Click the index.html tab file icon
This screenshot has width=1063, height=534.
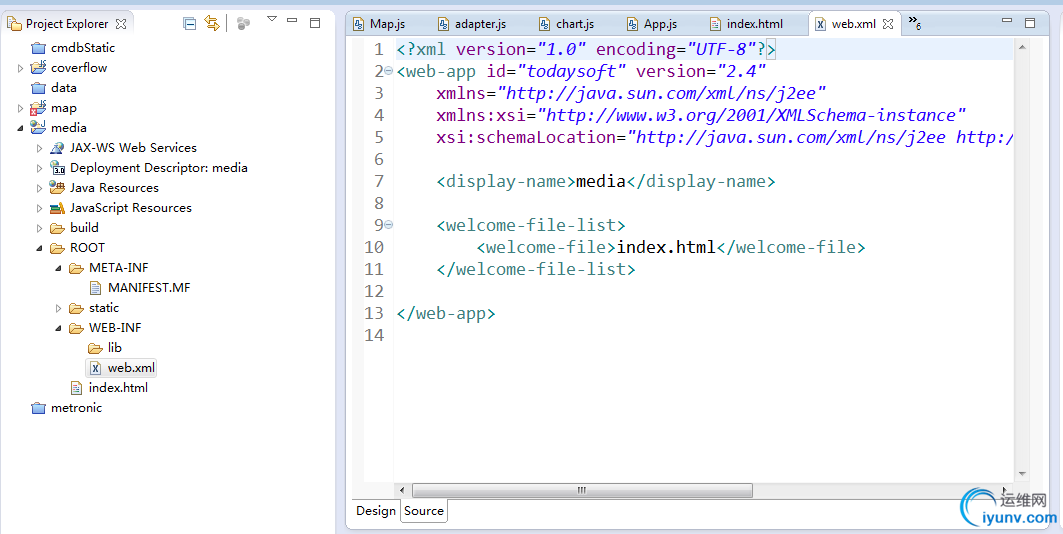click(x=715, y=24)
